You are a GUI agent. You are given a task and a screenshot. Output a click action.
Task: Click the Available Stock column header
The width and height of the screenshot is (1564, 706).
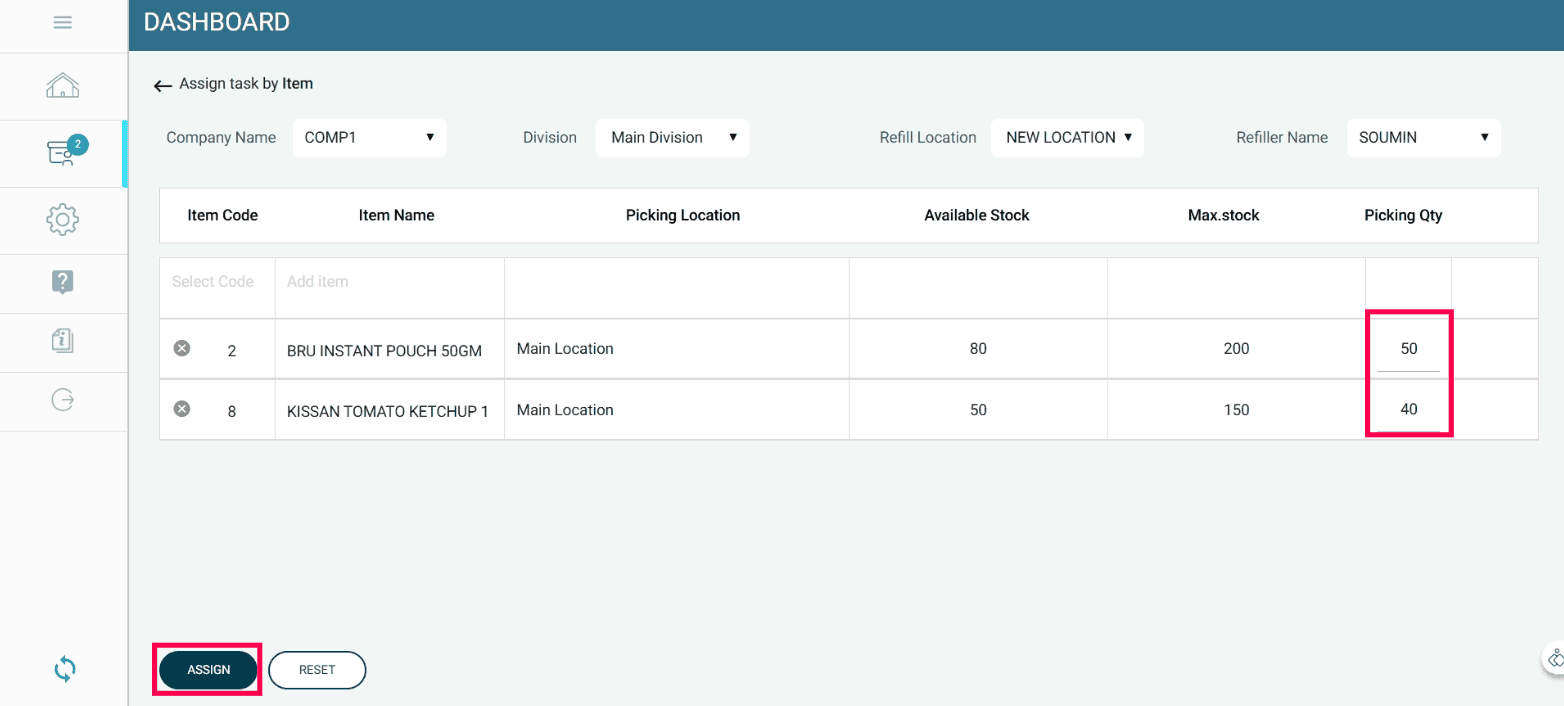pos(977,215)
